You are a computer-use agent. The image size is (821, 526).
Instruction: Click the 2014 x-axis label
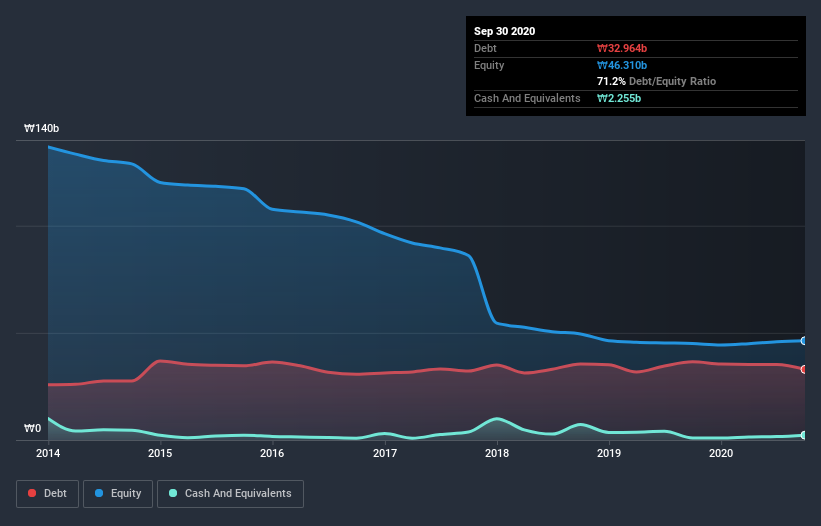(x=48, y=453)
